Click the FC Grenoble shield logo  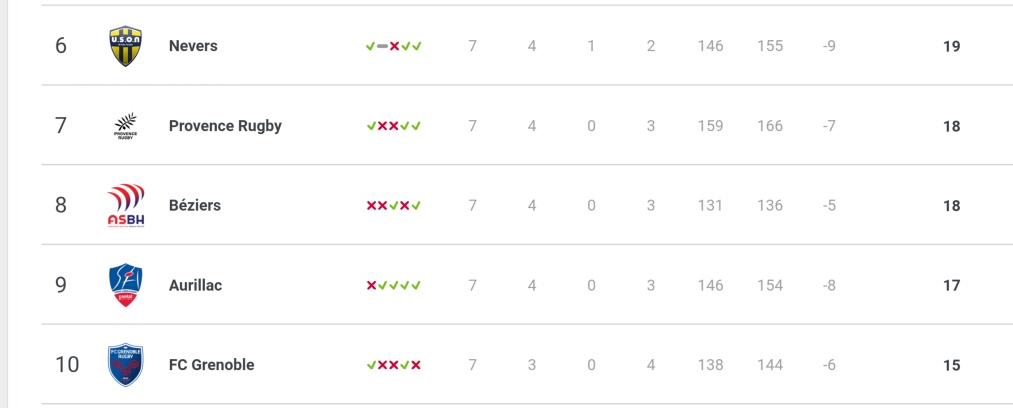125,365
